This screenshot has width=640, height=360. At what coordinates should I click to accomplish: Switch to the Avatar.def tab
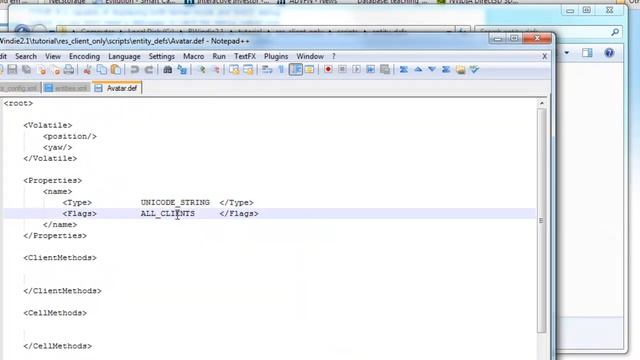tap(117, 88)
